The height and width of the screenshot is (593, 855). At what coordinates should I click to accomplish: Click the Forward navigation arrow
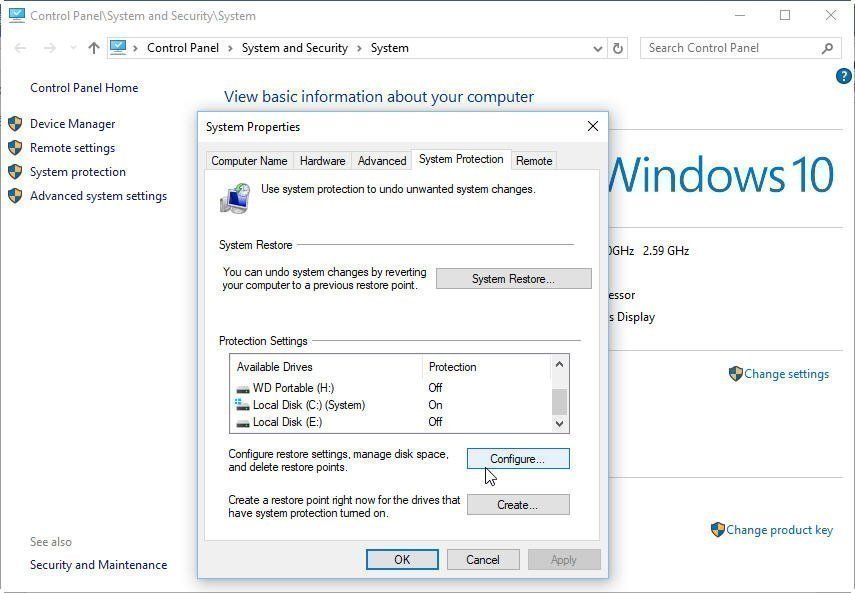click(x=50, y=48)
